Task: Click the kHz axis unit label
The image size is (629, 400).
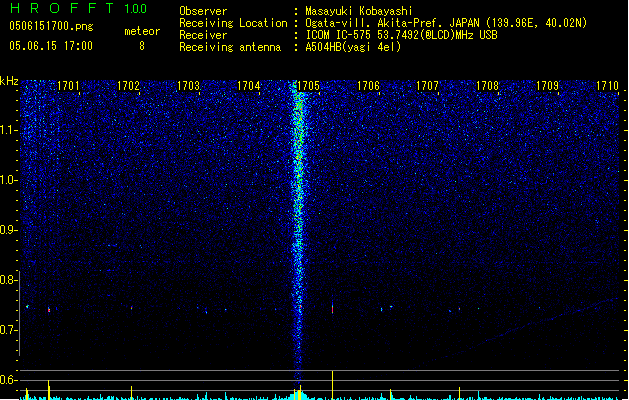Action: [9, 81]
